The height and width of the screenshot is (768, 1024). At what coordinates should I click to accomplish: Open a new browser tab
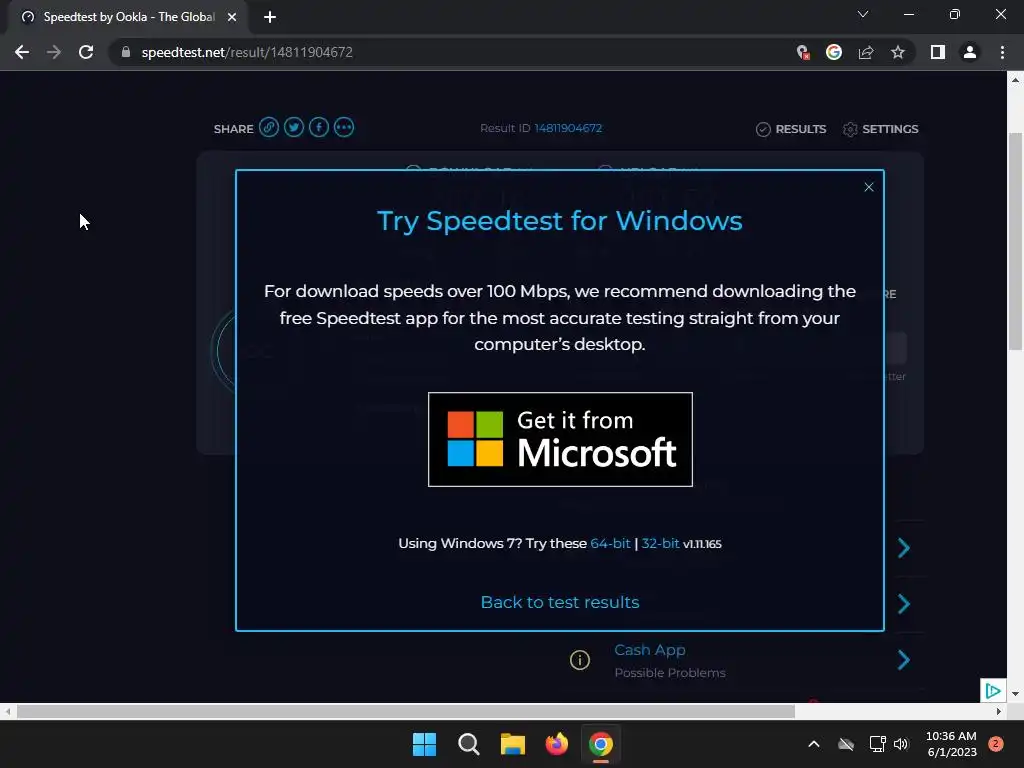pyautogui.click(x=270, y=17)
